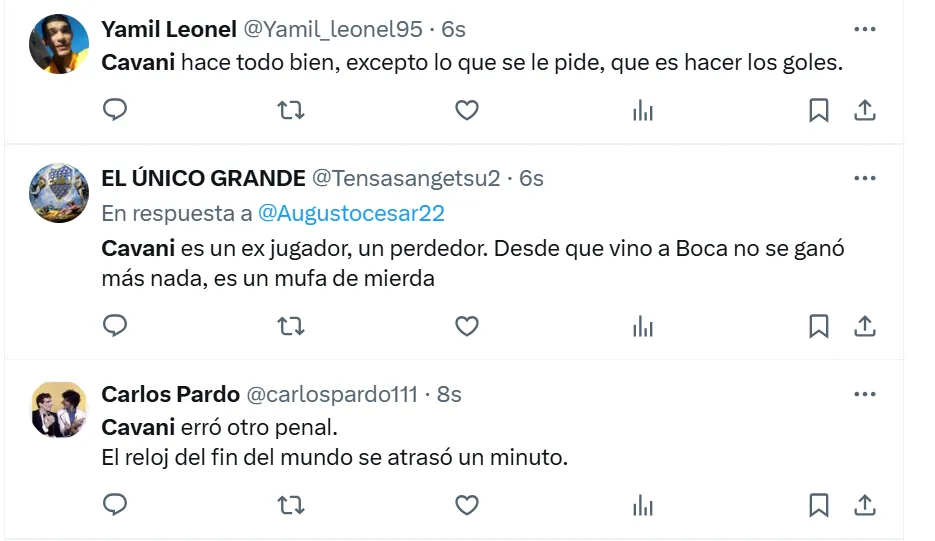The width and height of the screenshot is (935, 541).
Task: Open the @Augustocesar22 mention link
Action: (x=351, y=213)
